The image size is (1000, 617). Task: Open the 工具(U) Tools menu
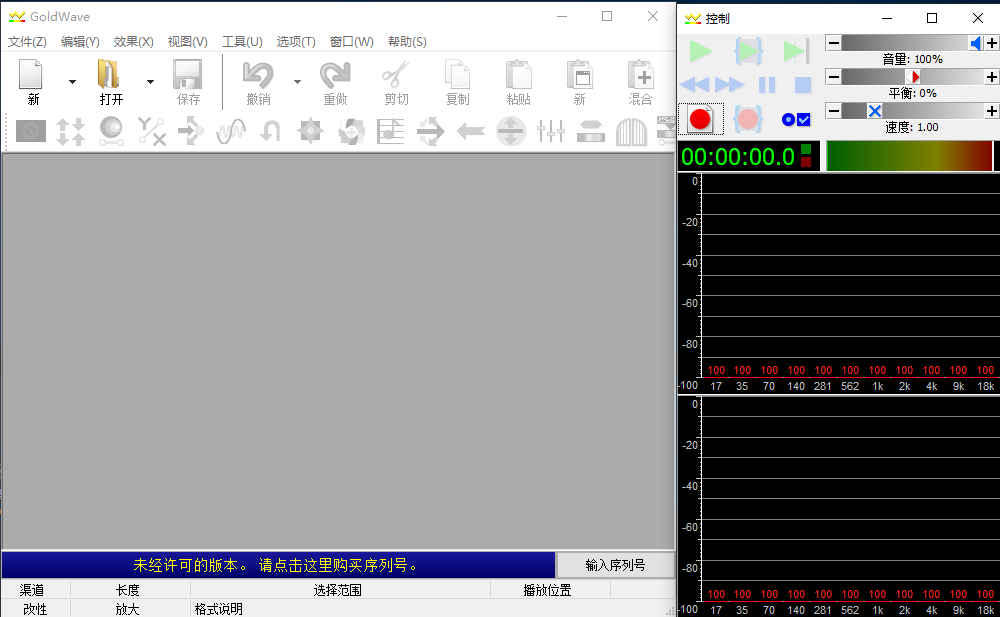(242, 42)
